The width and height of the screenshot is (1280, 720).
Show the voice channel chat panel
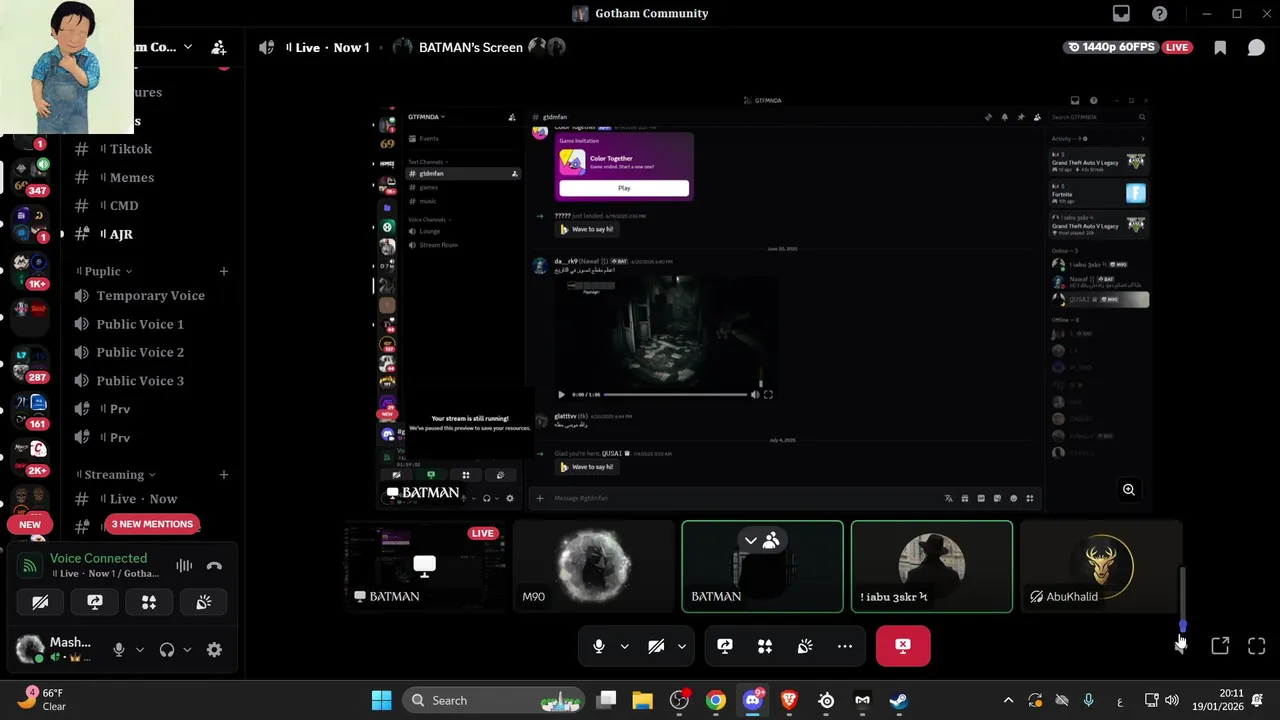tap(1256, 47)
